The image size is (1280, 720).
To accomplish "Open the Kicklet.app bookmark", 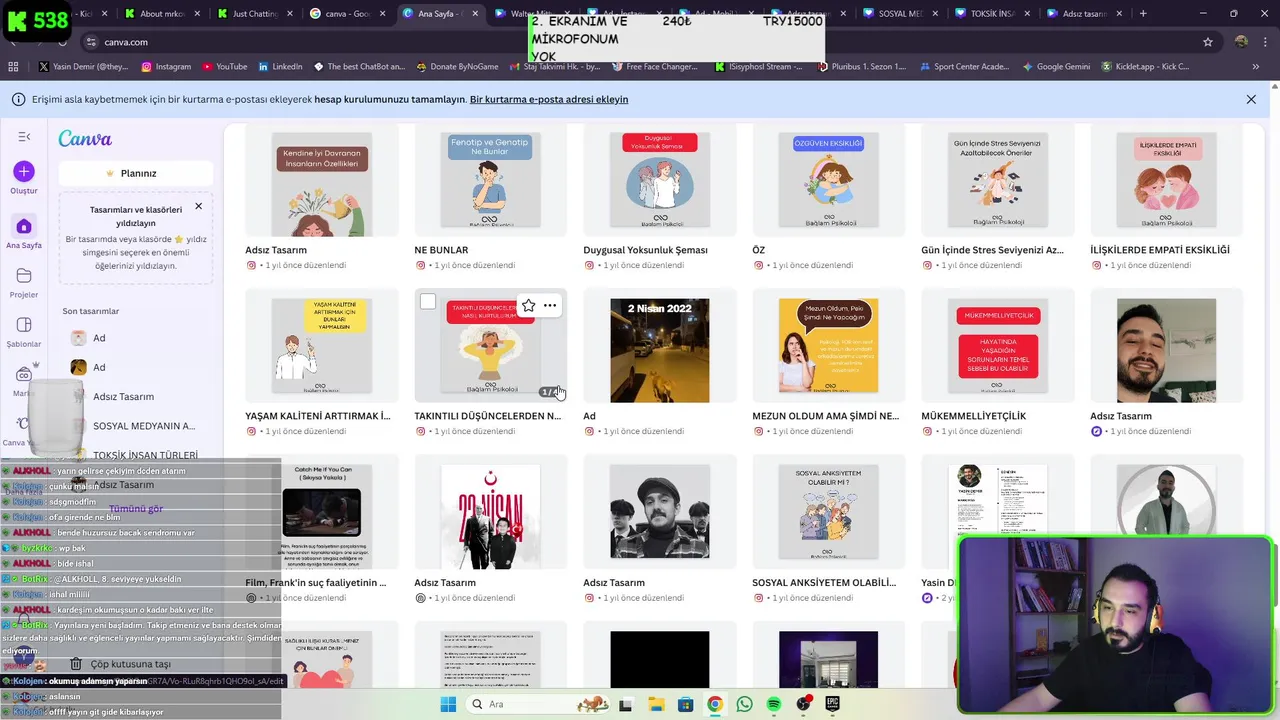I will click(1146, 67).
